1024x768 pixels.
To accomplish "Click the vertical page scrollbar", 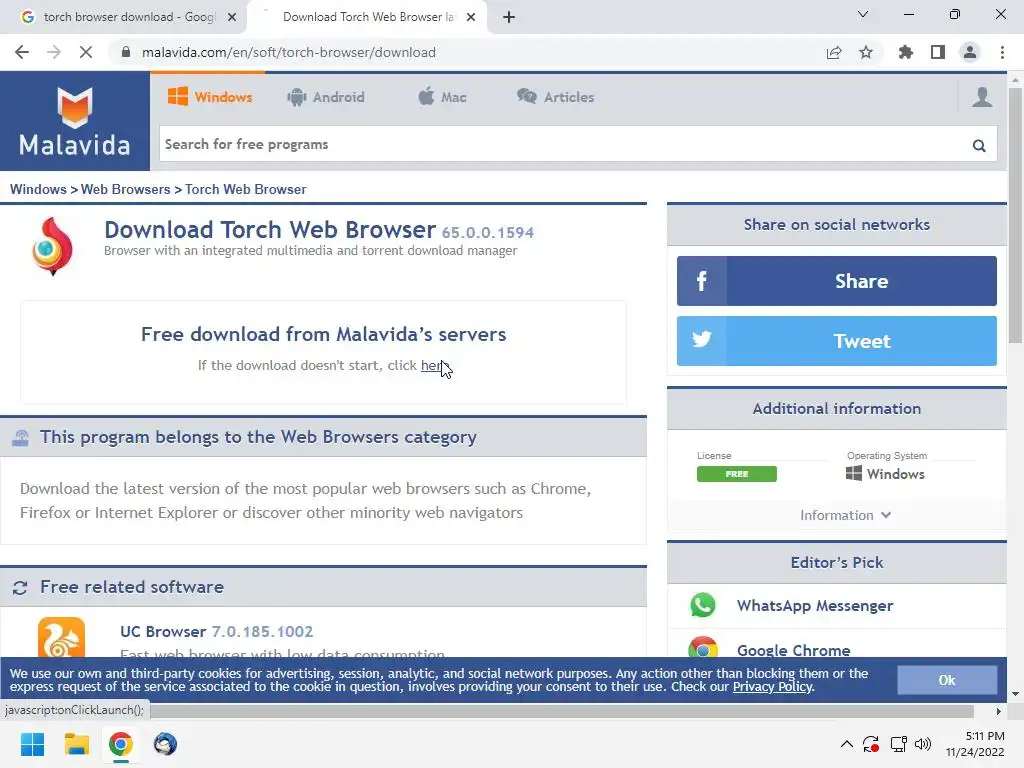I will (x=1015, y=216).
